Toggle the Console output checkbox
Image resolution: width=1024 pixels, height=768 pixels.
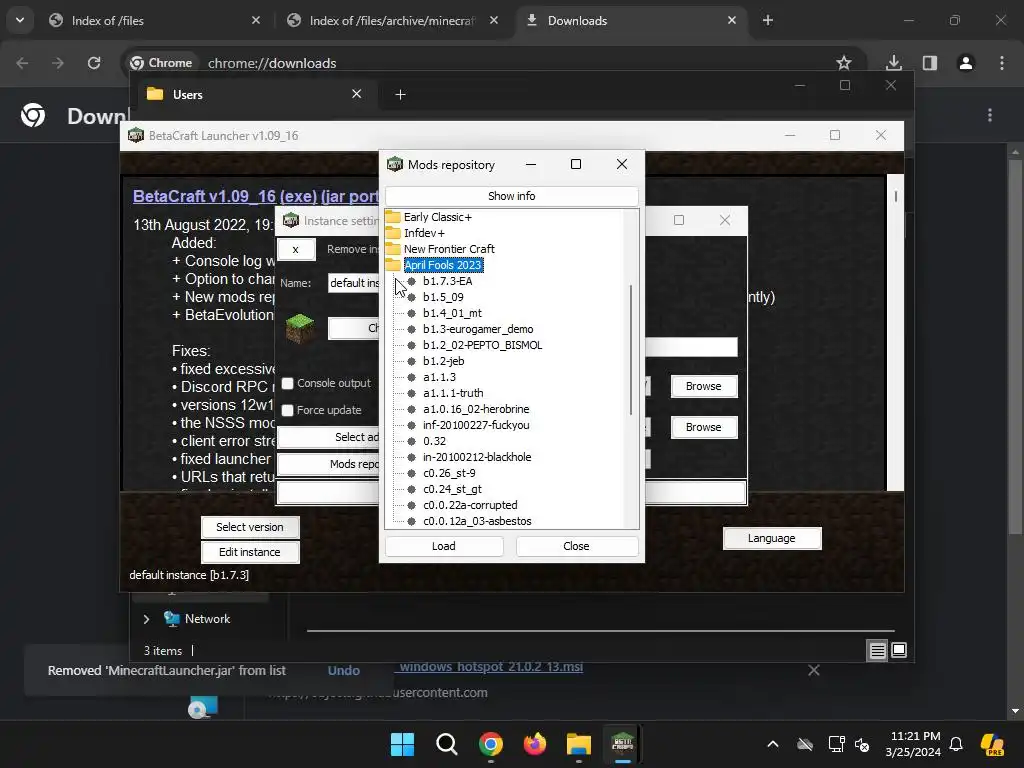point(287,383)
